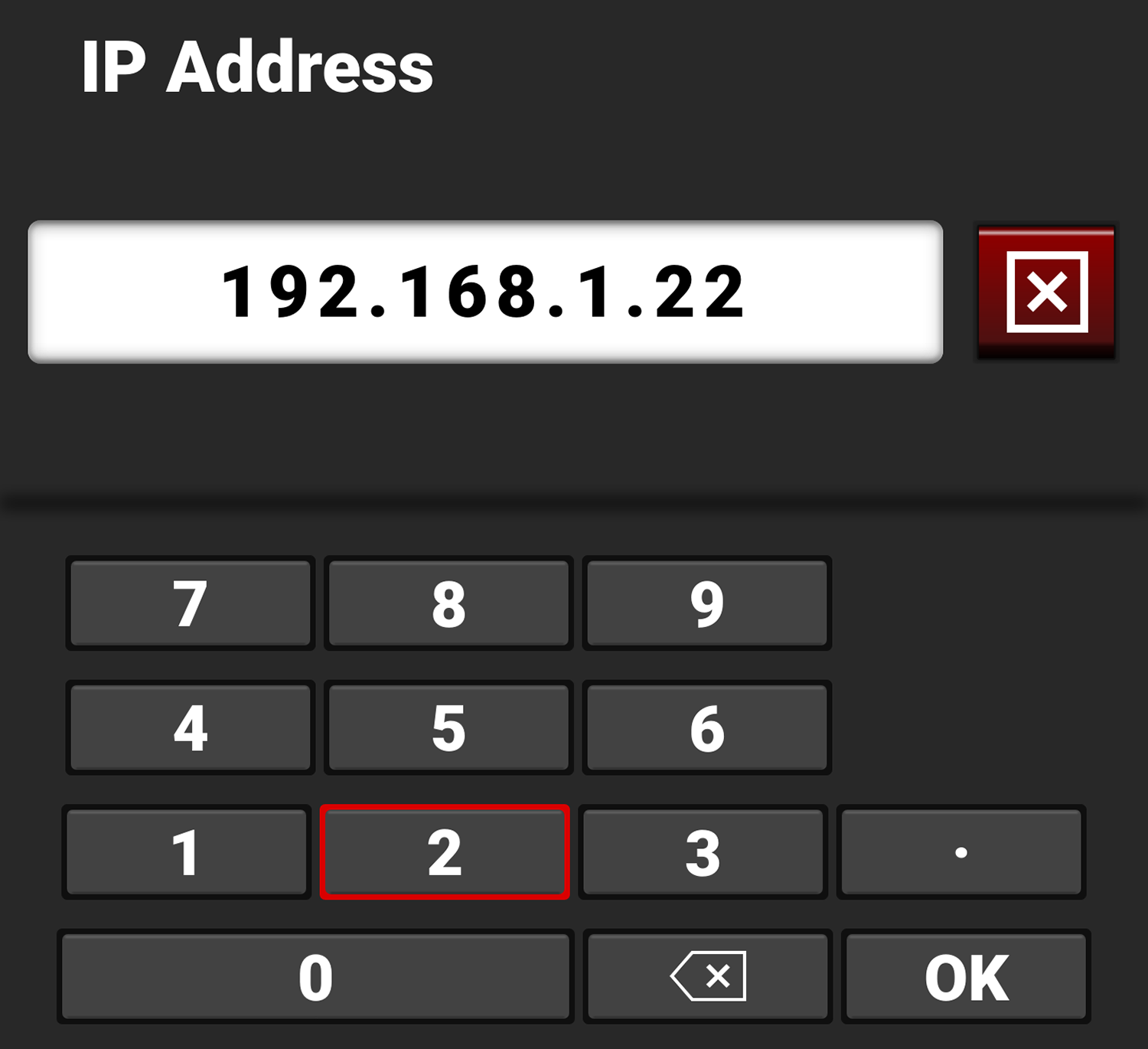Tap the number 7 key
Image resolution: width=1148 pixels, height=1049 pixels.
pos(190,603)
